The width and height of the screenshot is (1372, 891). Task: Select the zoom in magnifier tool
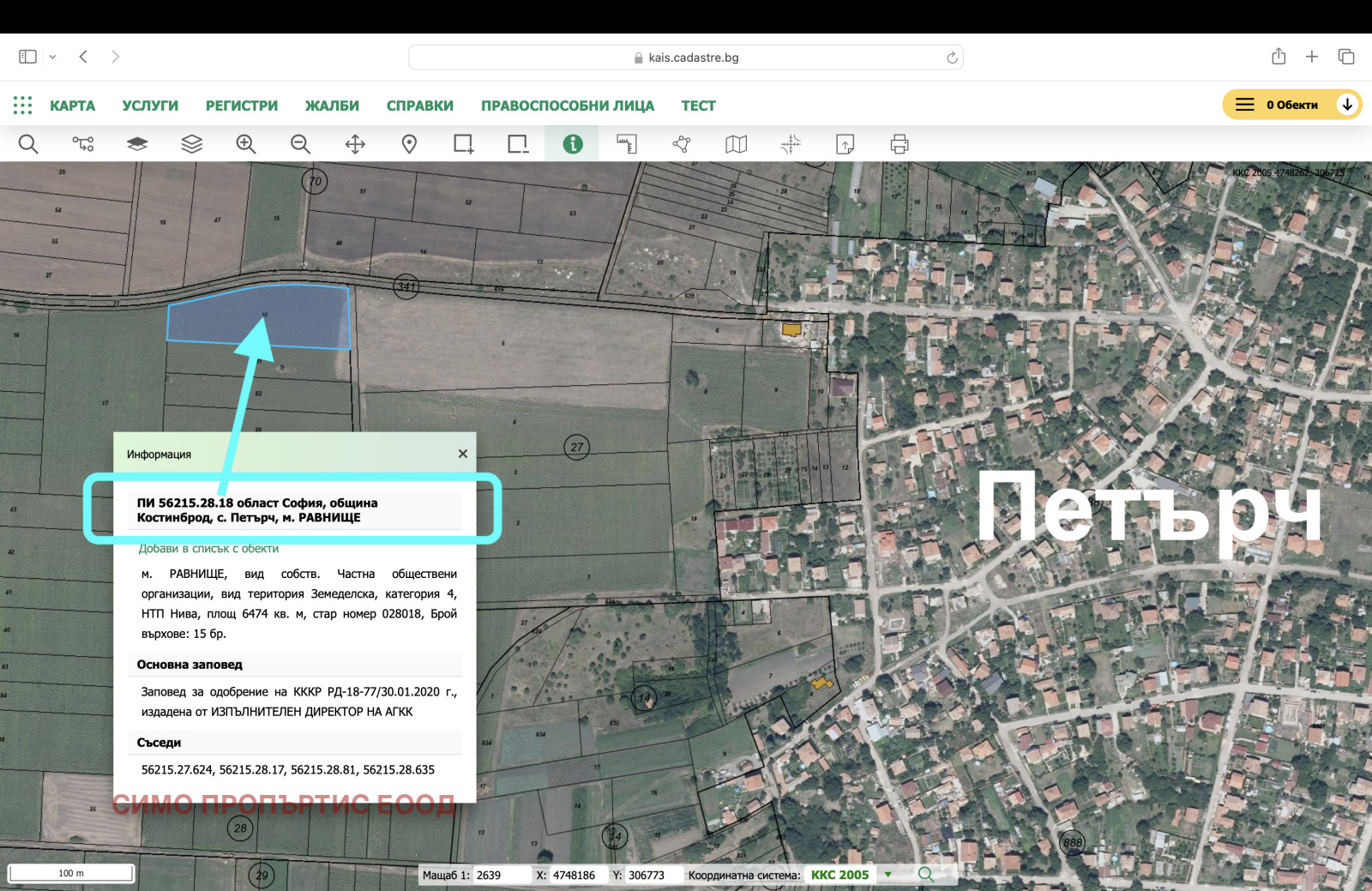pos(246,144)
